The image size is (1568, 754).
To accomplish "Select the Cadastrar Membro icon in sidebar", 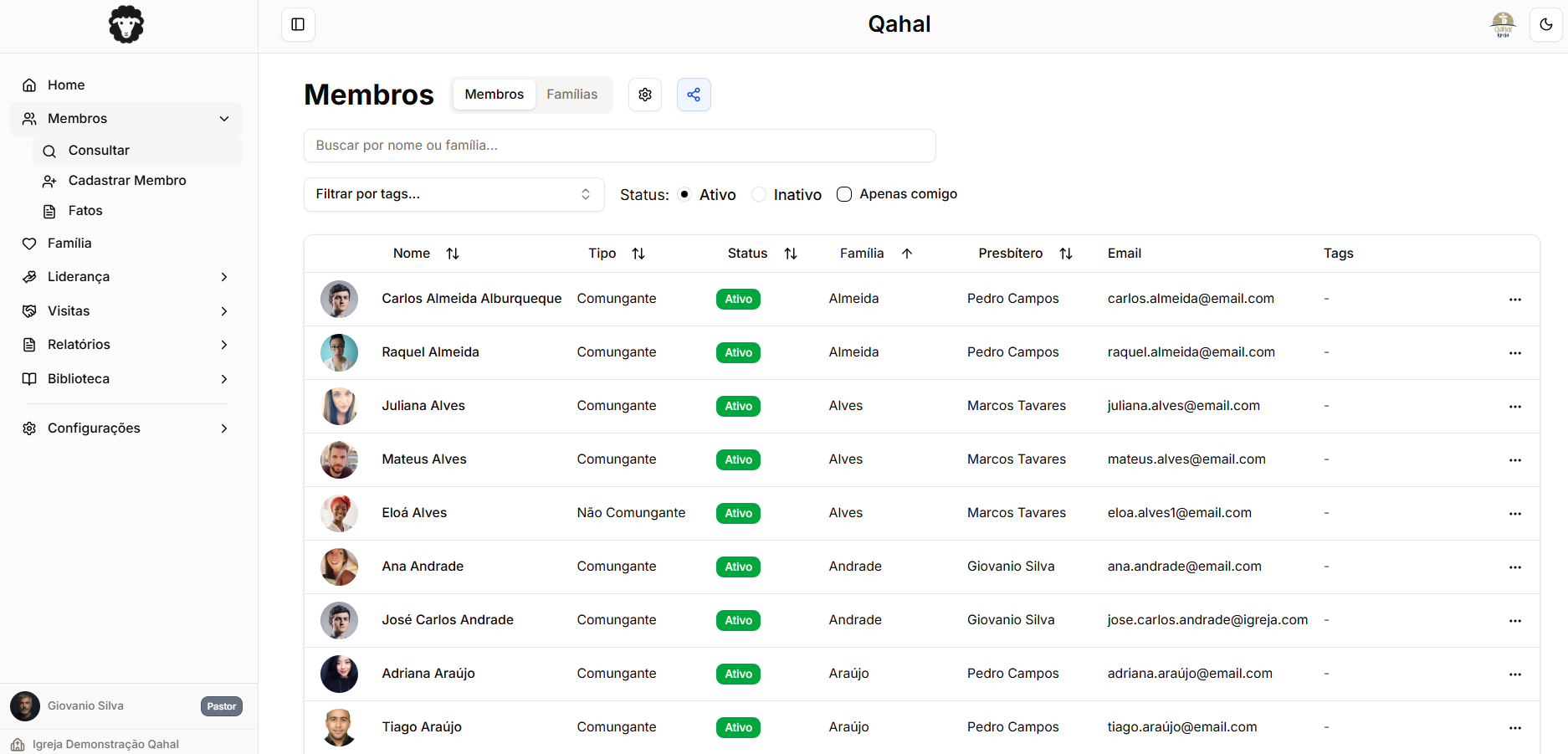I will coord(50,180).
